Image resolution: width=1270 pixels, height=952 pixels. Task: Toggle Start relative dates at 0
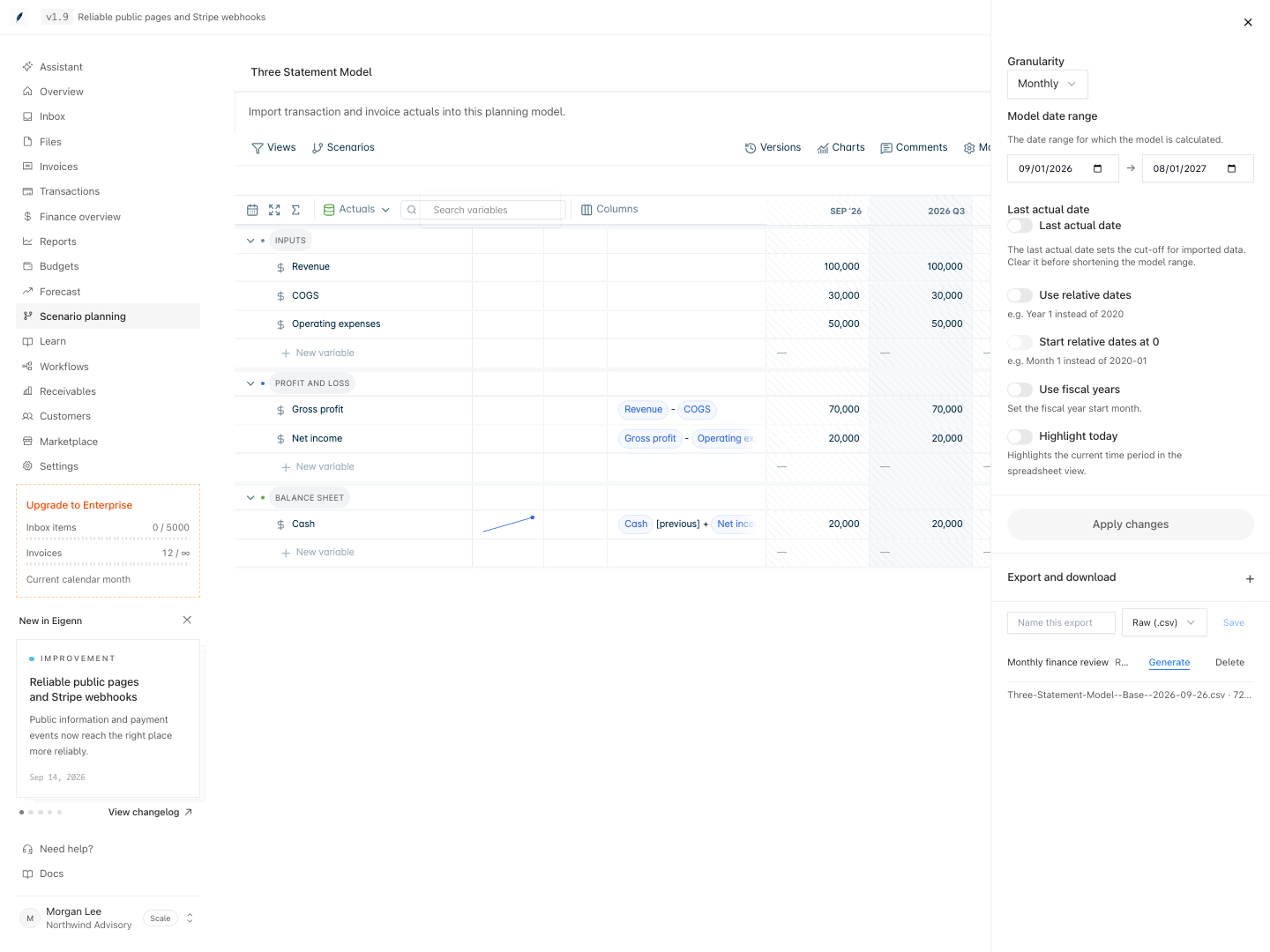coord(1020,342)
